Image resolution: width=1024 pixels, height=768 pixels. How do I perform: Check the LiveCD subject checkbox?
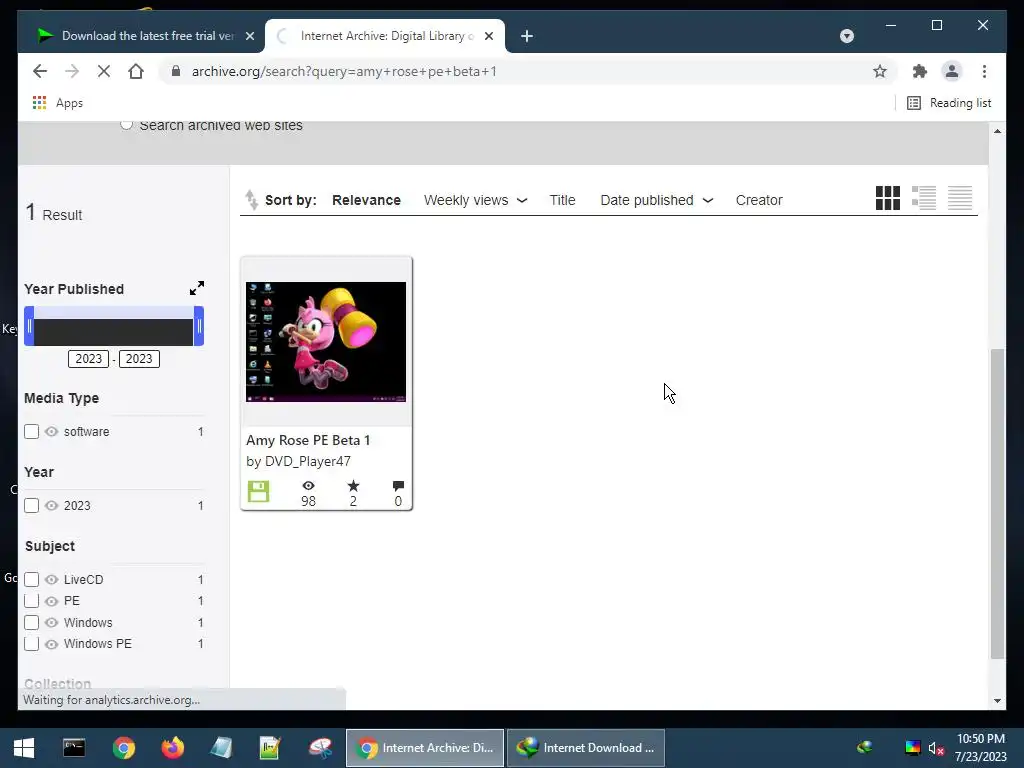point(31,579)
